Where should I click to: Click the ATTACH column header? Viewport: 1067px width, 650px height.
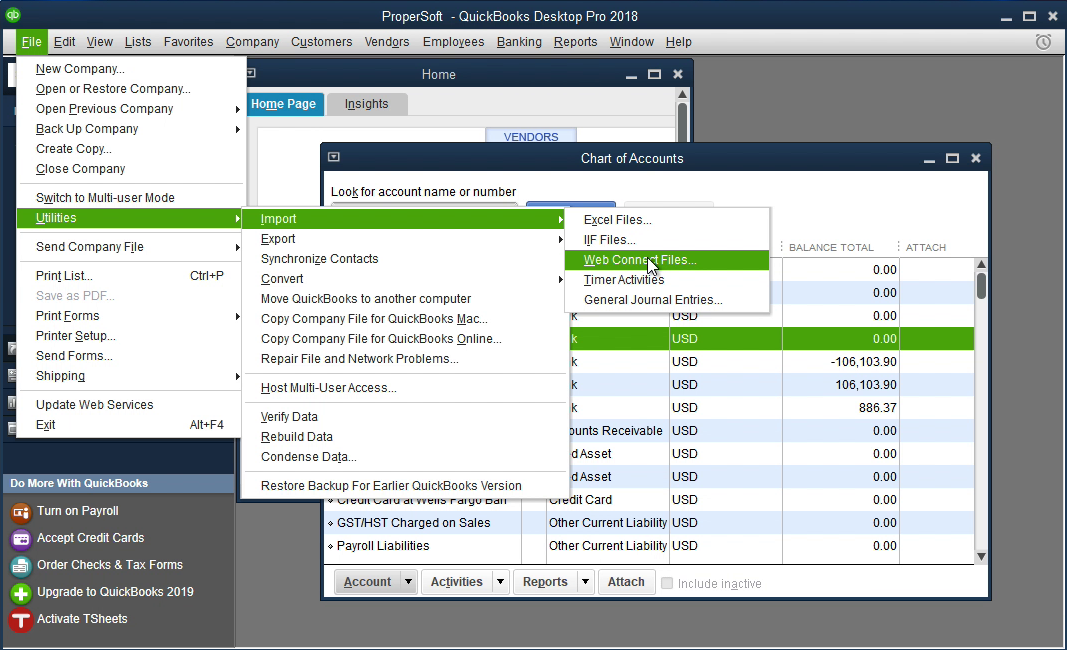tap(925, 247)
